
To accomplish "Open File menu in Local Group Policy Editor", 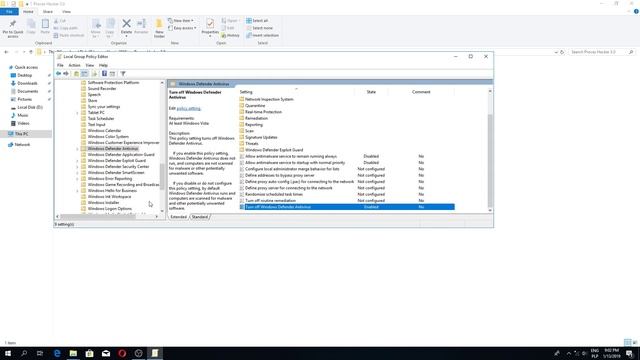I will [60, 65].
